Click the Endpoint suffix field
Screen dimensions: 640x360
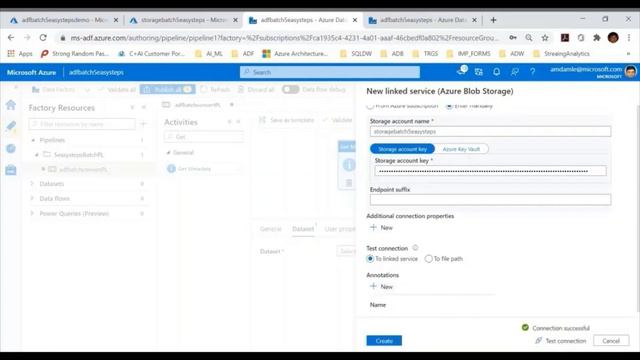point(490,199)
